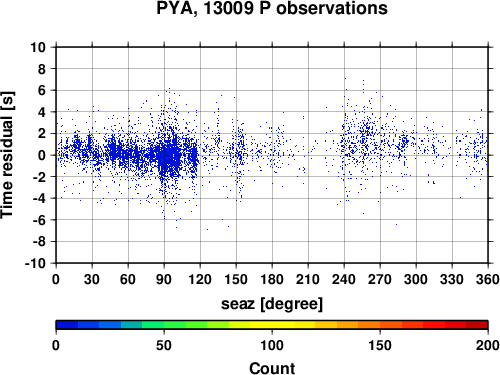Click the colorbar tick label 200
Image resolution: width=500 pixels, height=375 pixels.
(x=488, y=345)
